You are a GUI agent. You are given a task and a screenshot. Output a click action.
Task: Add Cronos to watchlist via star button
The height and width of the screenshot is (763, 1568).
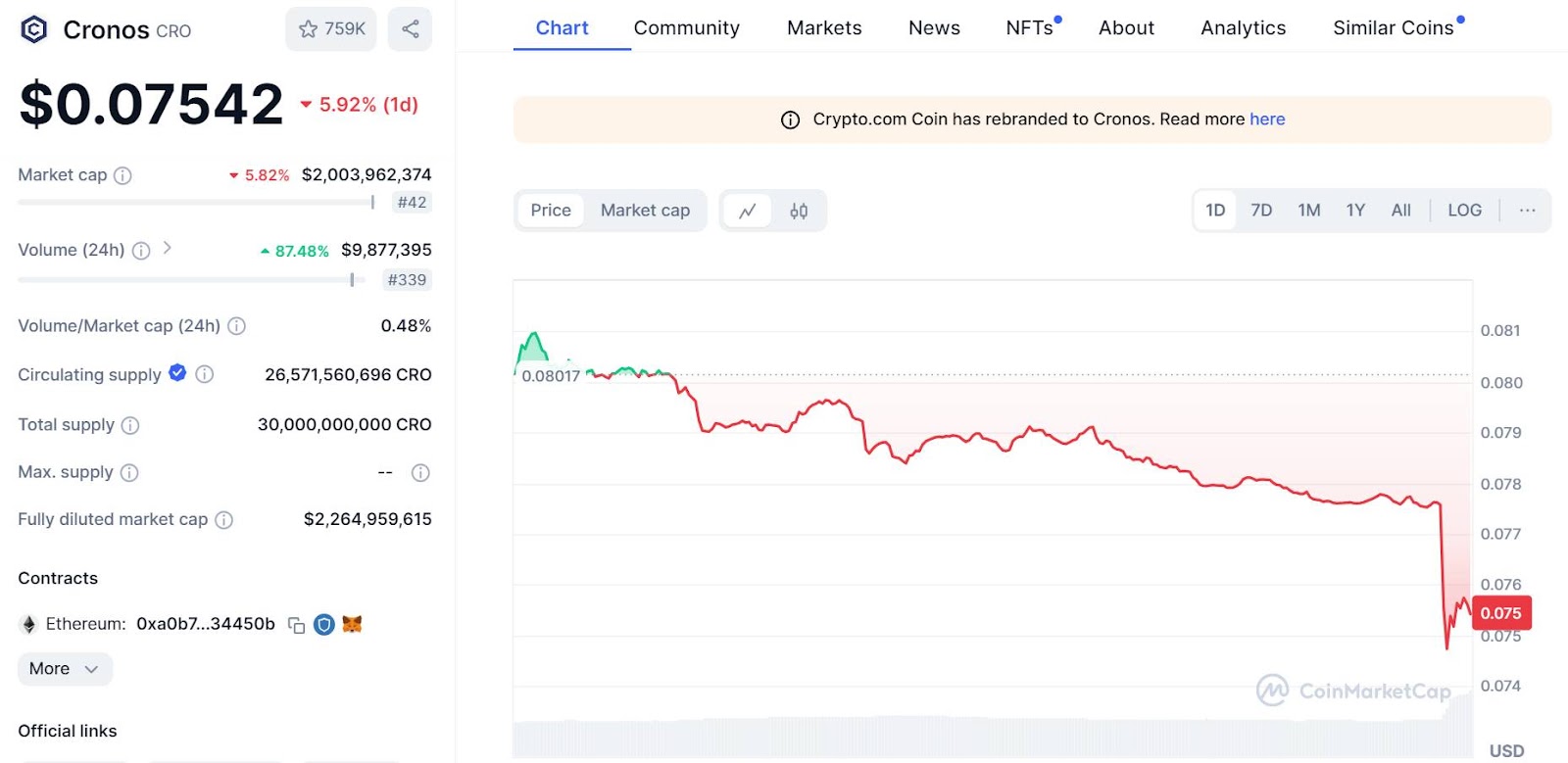[x=331, y=29]
